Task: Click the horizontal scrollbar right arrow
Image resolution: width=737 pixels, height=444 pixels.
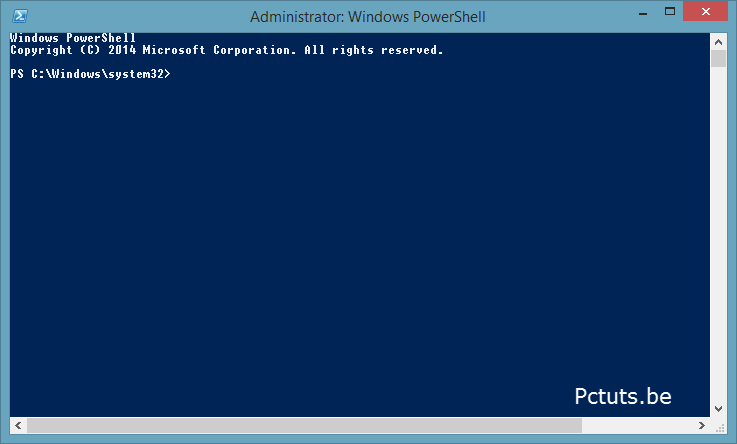Action: (701, 425)
